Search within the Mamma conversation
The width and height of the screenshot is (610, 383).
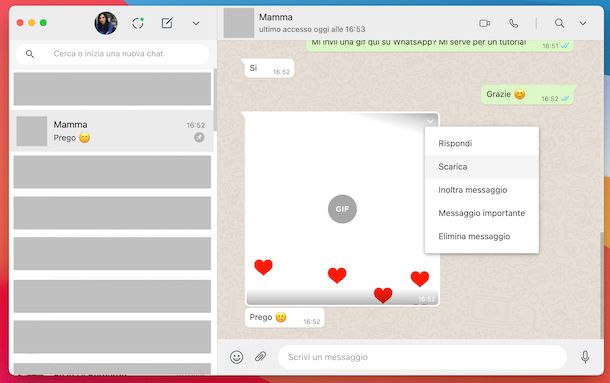pos(559,23)
